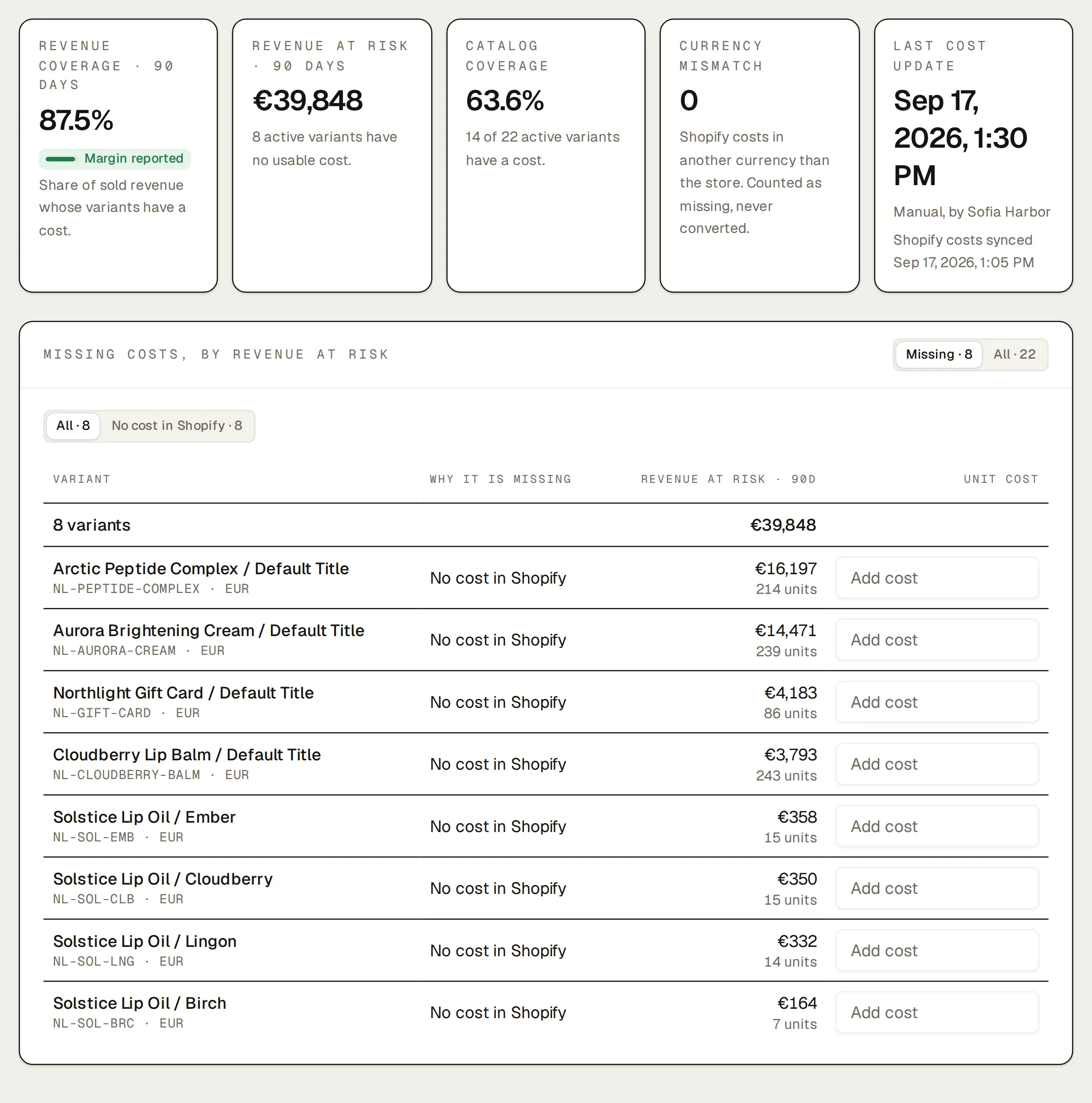Add cost for Solstice Lip Oil / Birch
Viewport: 1092px width, 1103px height.
pos(937,1013)
